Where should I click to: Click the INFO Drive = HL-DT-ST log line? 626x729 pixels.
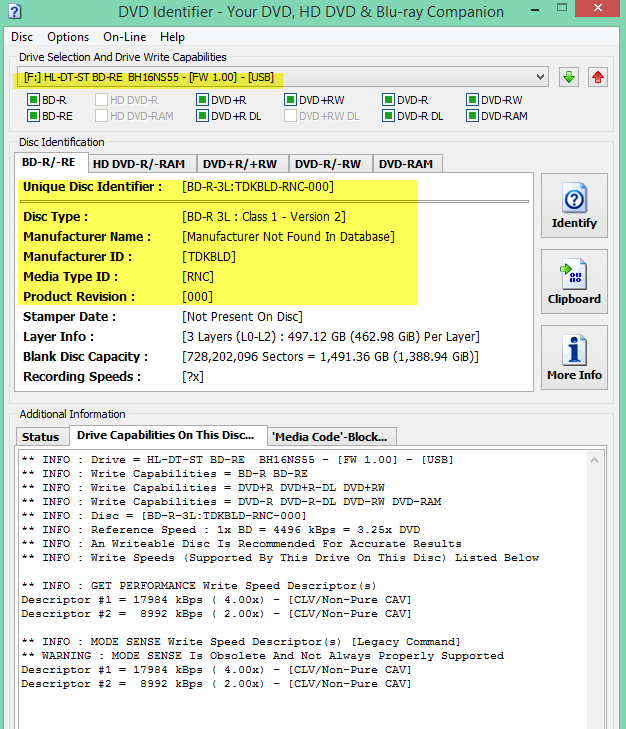(x=237, y=459)
